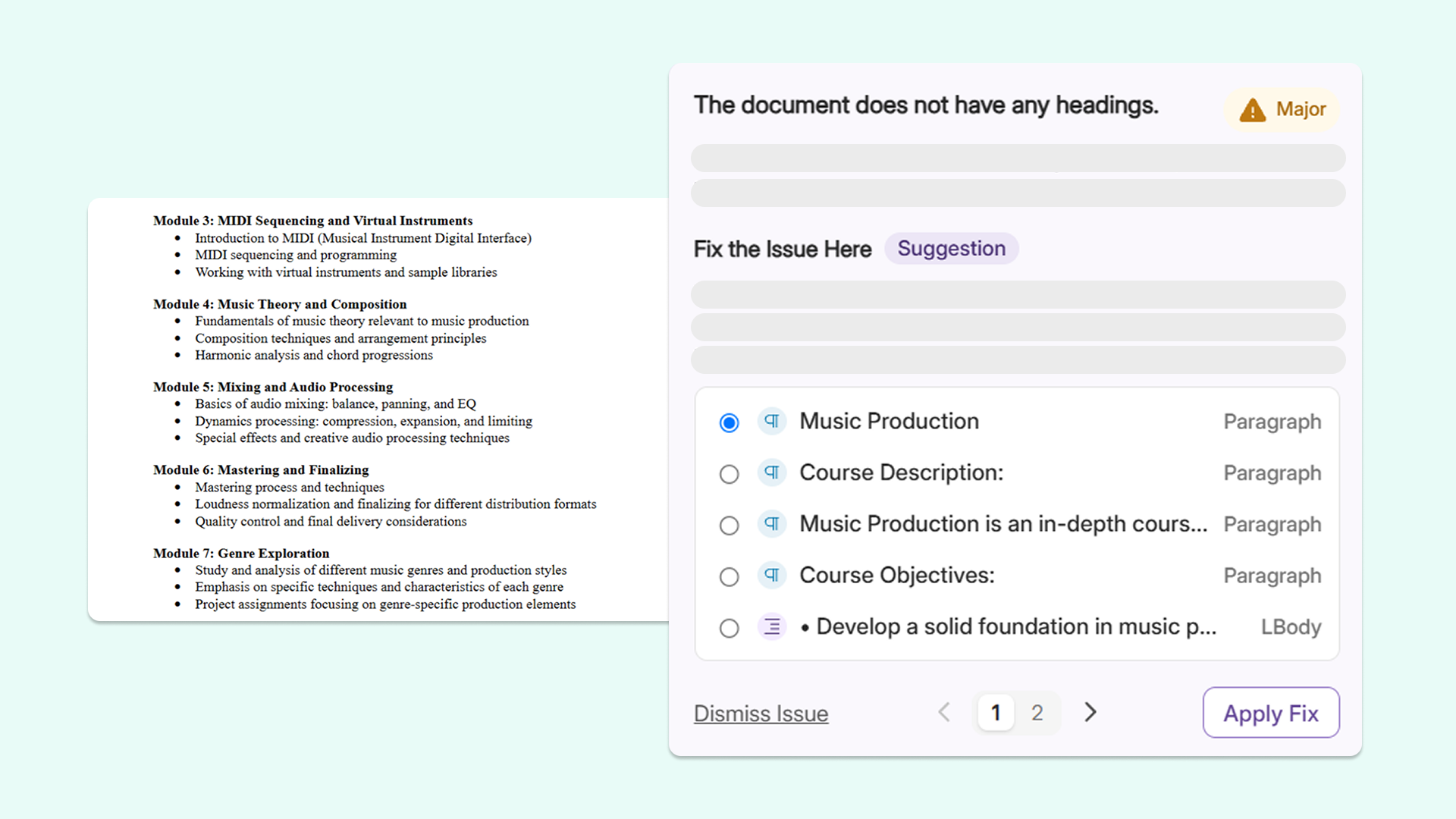This screenshot has height=819, width=1456.
Task: Click the 'Course Objectives:' entry text
Action: [896, 575]
